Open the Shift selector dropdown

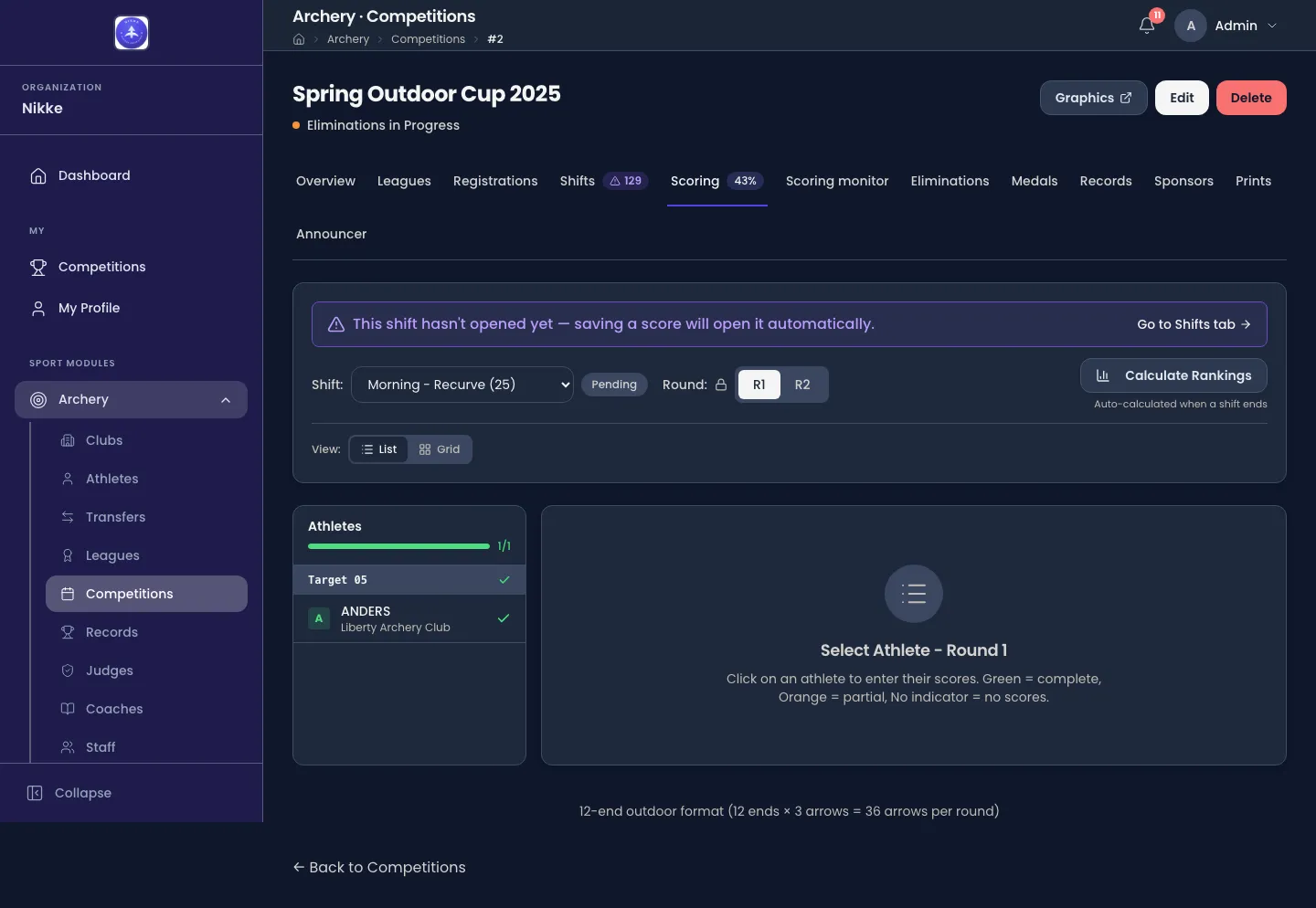click(x=462, y=385)
